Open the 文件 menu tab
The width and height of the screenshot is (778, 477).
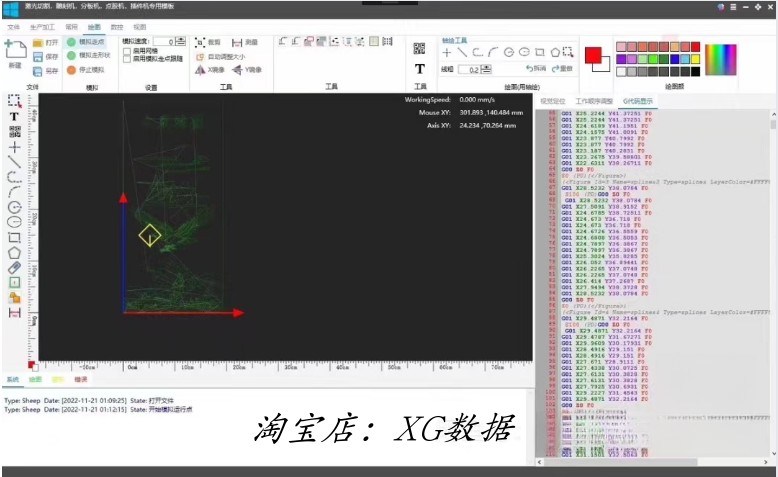coord(13,27)
